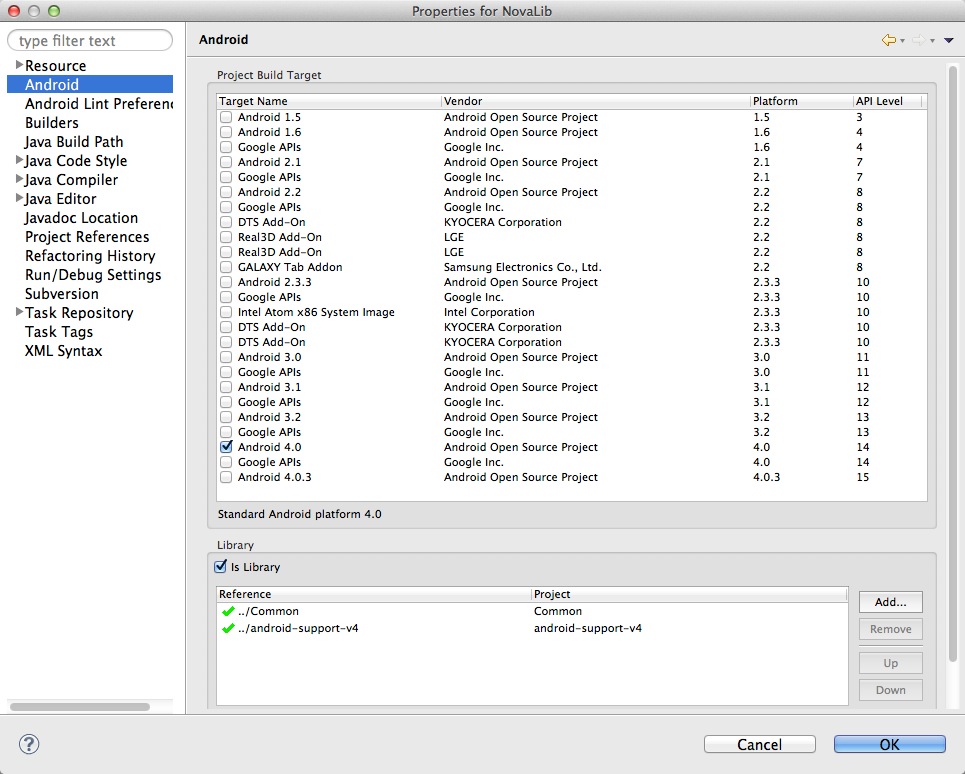Open back history dropdown arrow
The image size is (965, 774).
tap(902, 41)
